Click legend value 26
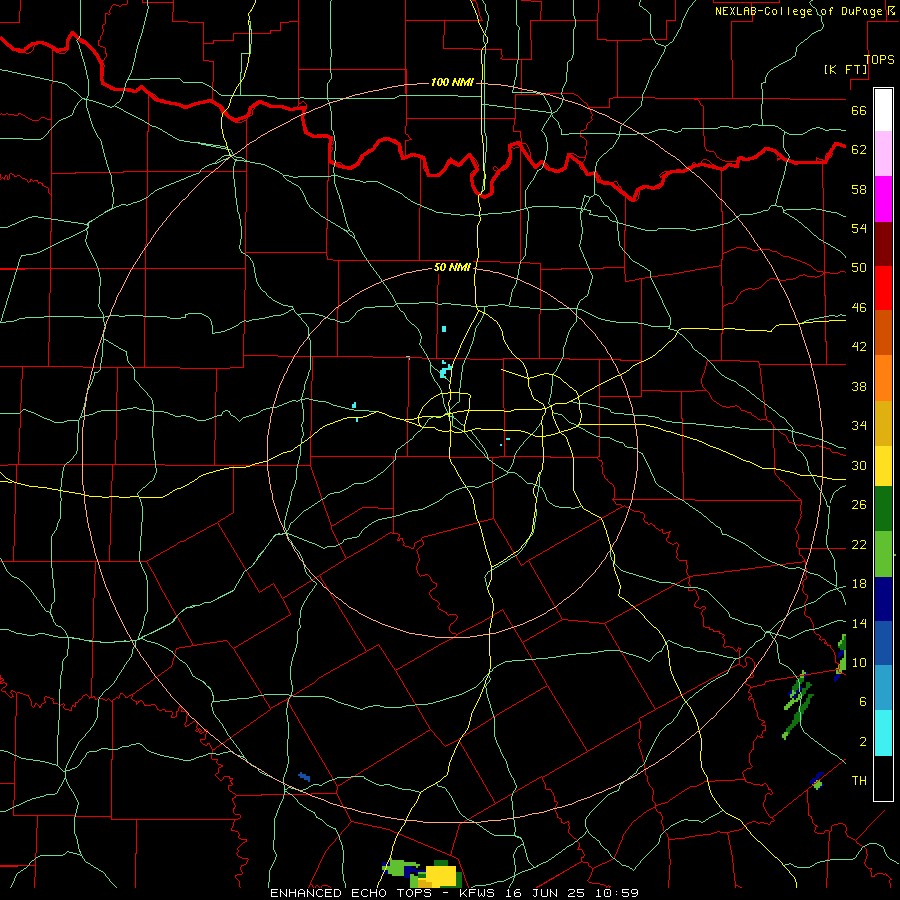 click(x=859, y=505)
